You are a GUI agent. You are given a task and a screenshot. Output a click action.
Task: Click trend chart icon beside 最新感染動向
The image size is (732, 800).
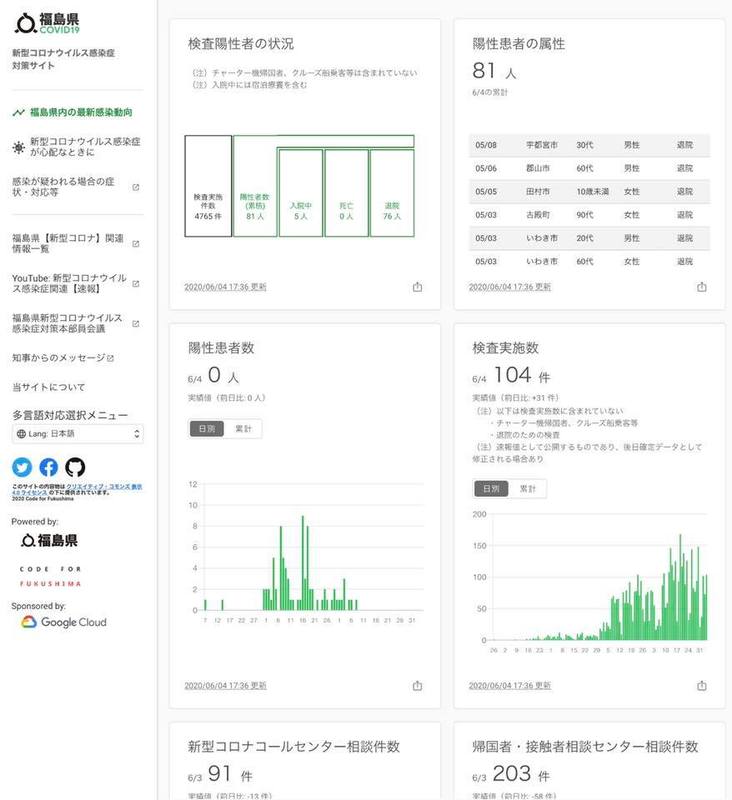pyautogui.click(x=18, y=112)
